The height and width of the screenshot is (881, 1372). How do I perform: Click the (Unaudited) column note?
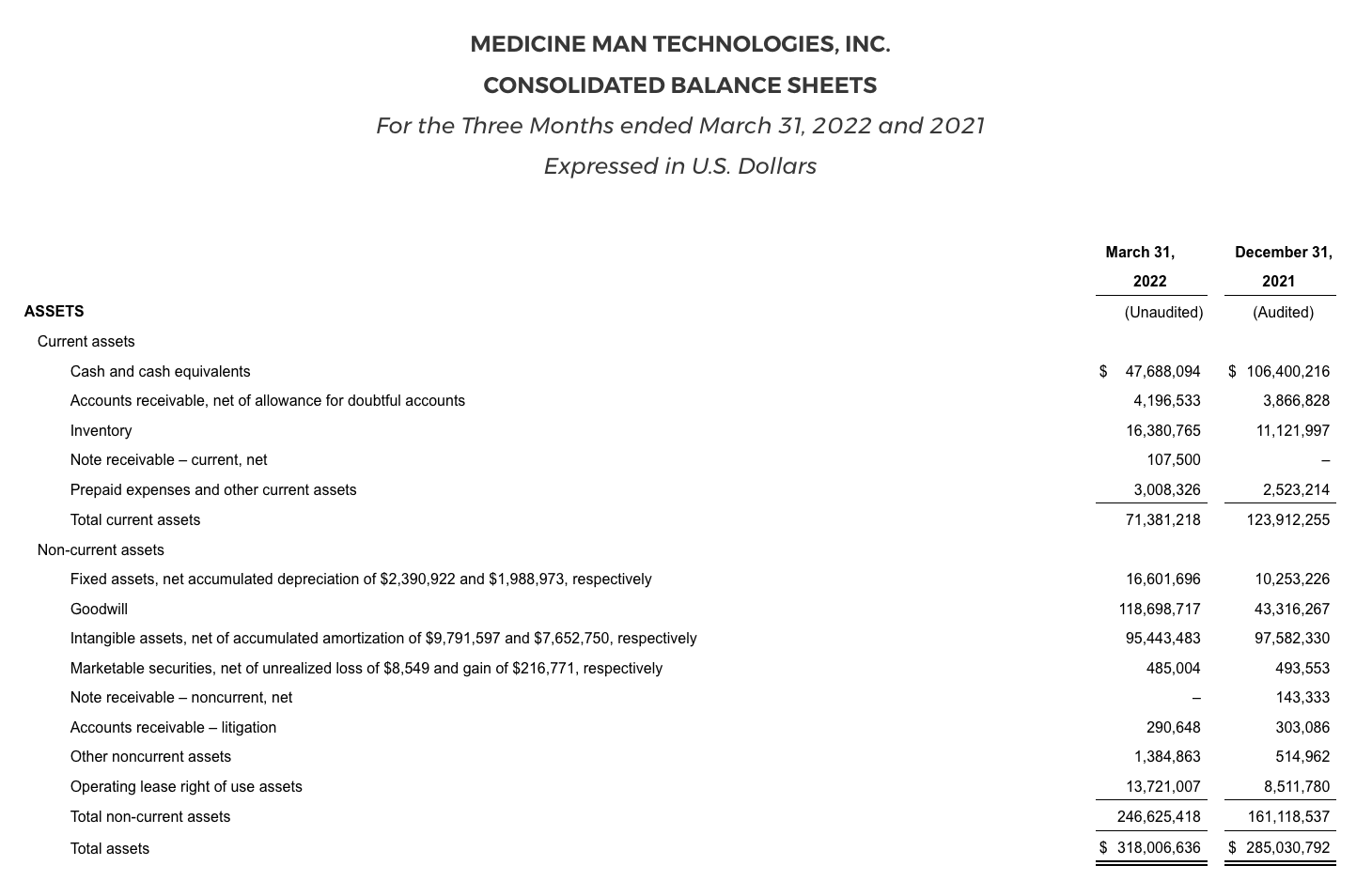1162,312
